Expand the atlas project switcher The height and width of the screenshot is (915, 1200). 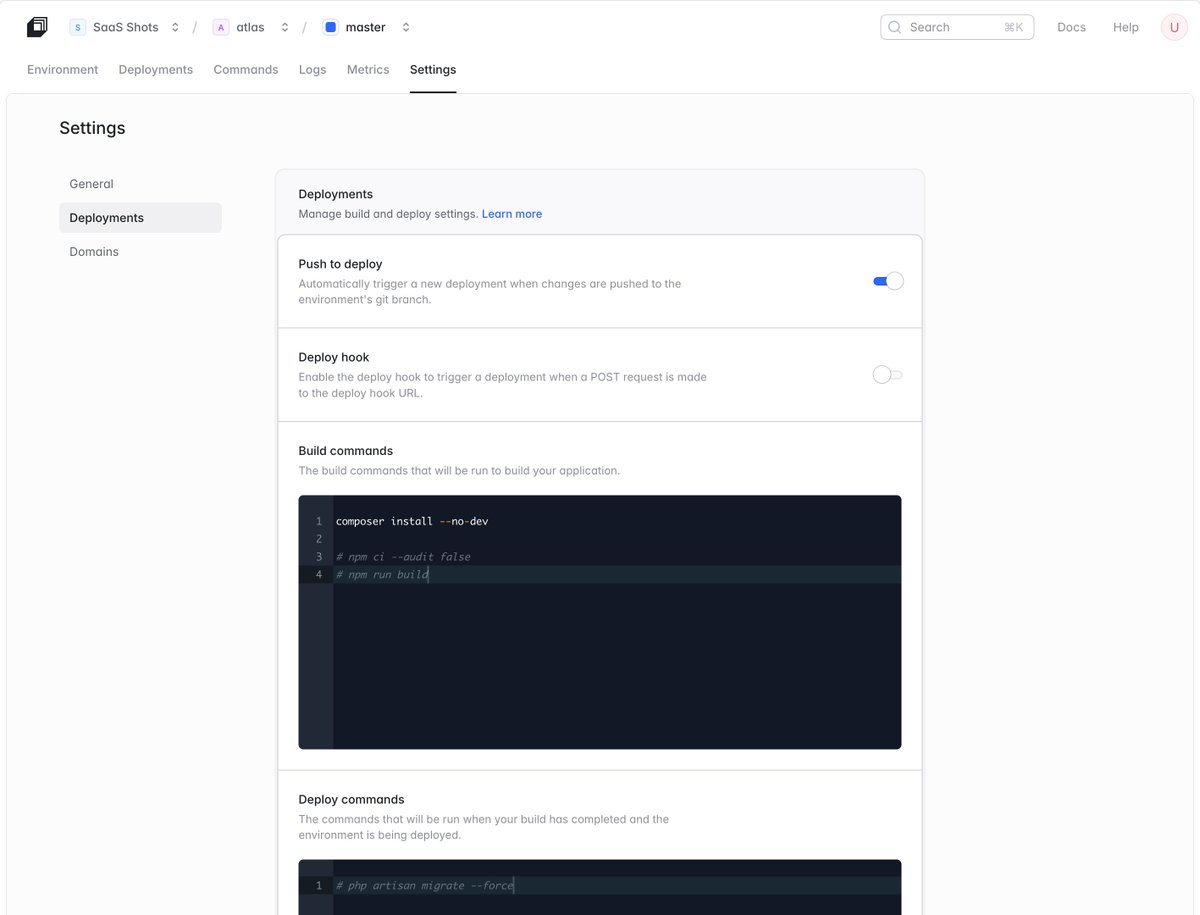click(284, 27)
